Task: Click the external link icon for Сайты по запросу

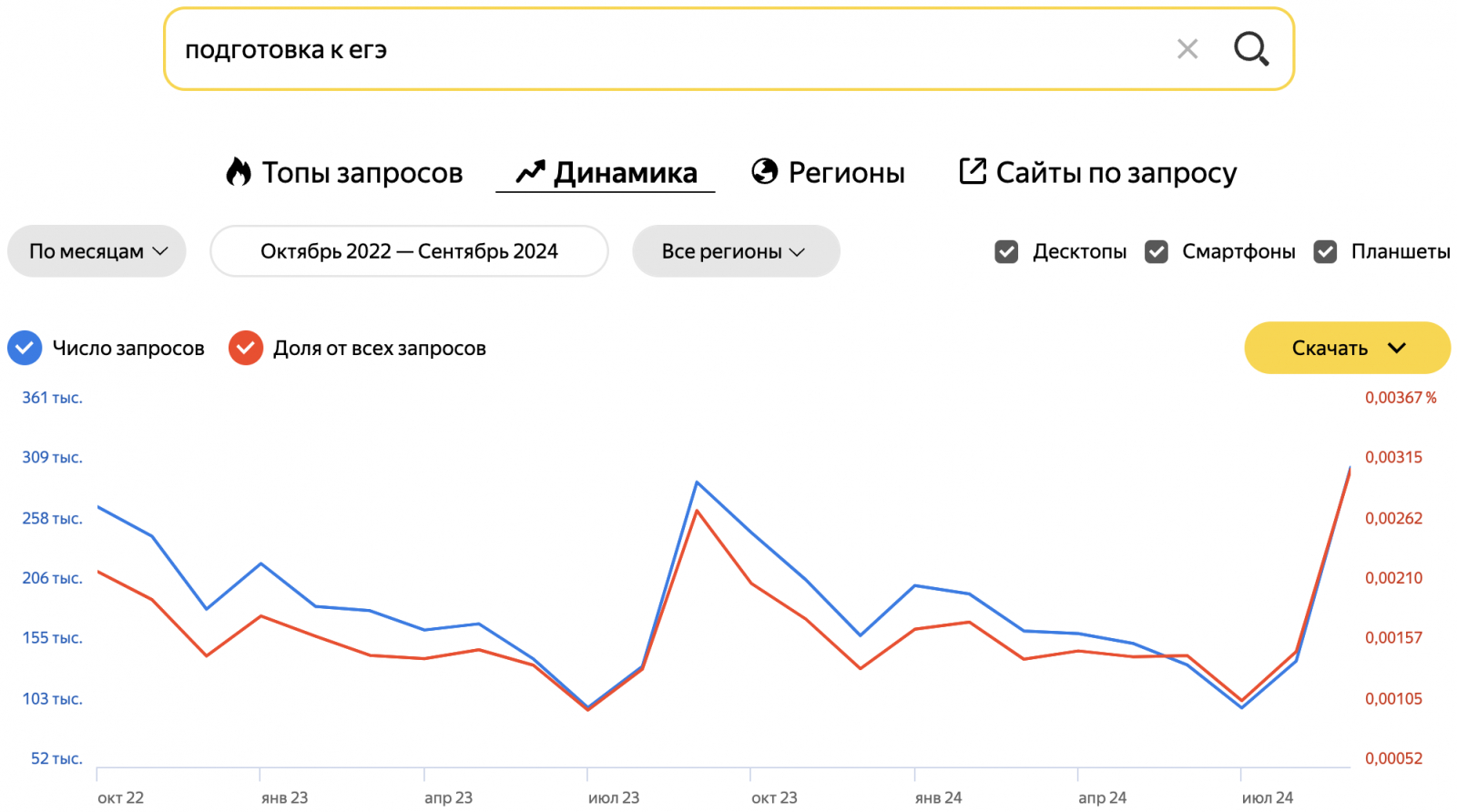Action: (973, 171)
